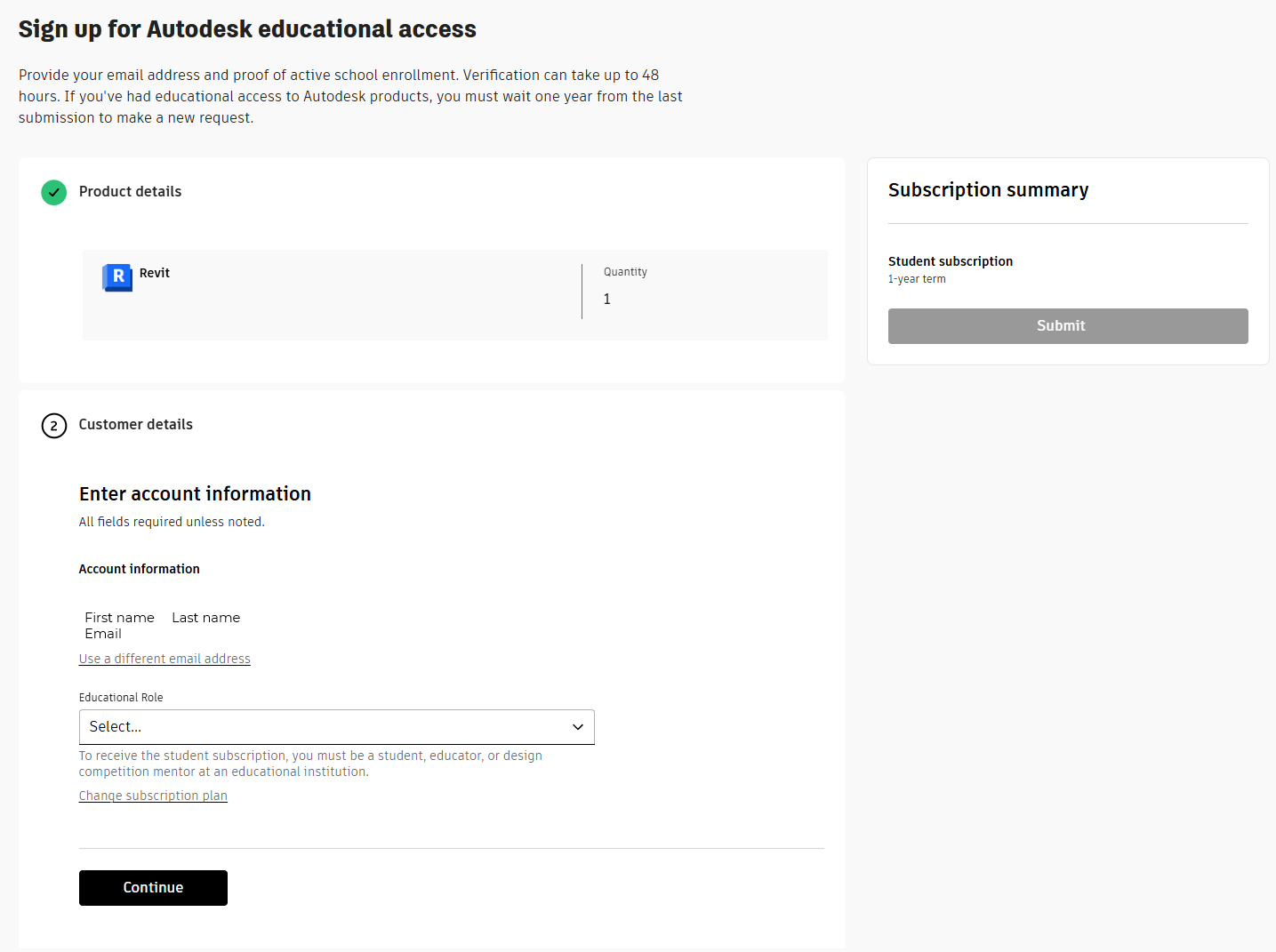Image resolution: width=1276 pixels, height=952 pixels.
Task: Click the Educational Role label
Action: click(x=121, y=698)
